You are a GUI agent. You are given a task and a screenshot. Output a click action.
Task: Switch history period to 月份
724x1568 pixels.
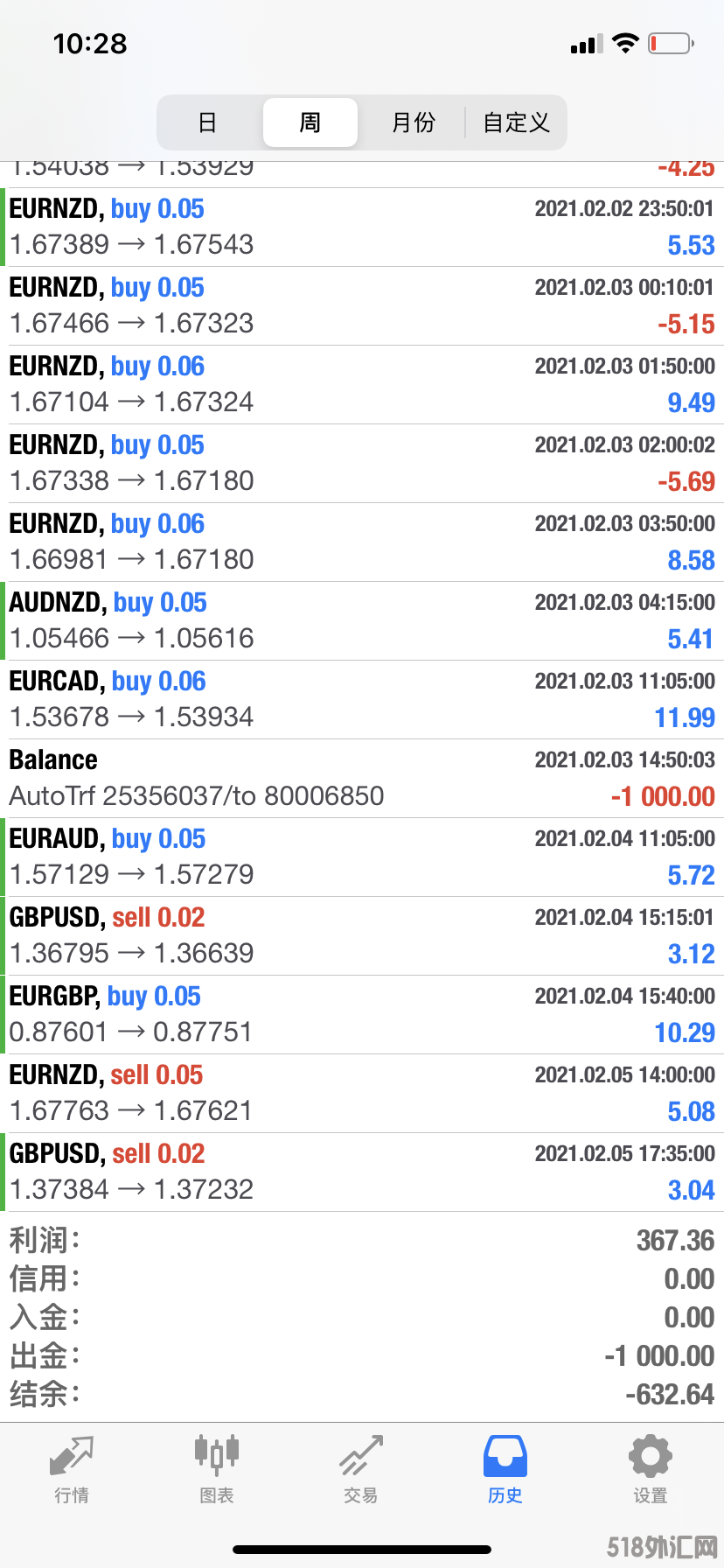tap(414, 122)
